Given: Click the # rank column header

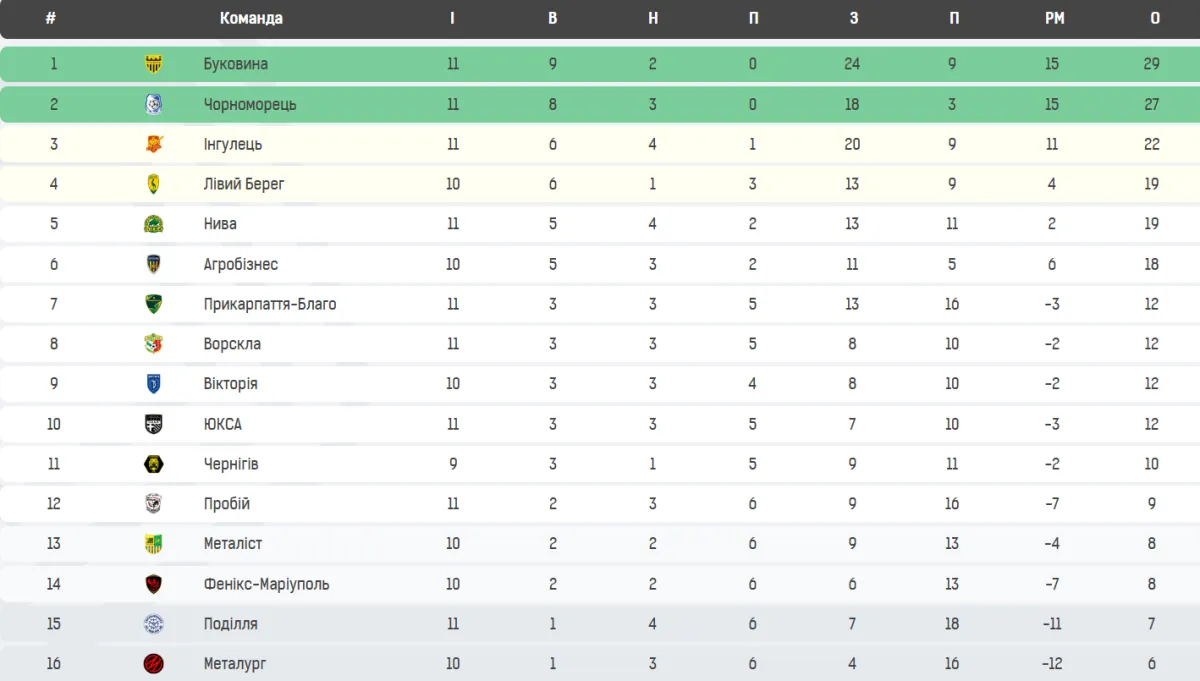Looking at the screenshot, I should [50, 18].
